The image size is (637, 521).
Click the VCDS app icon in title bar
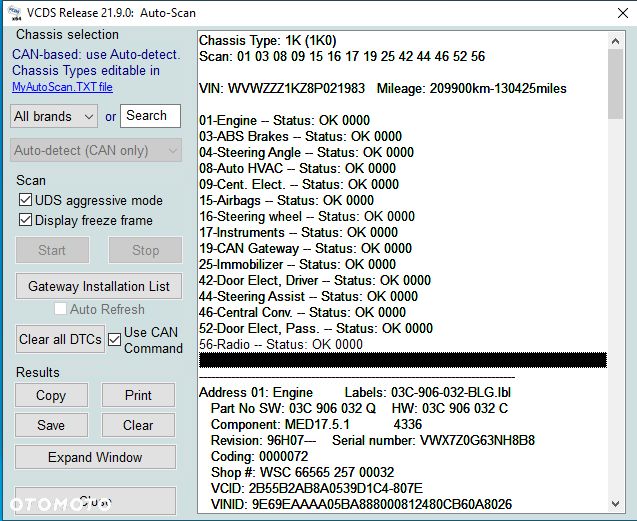(x=15, y=13)
